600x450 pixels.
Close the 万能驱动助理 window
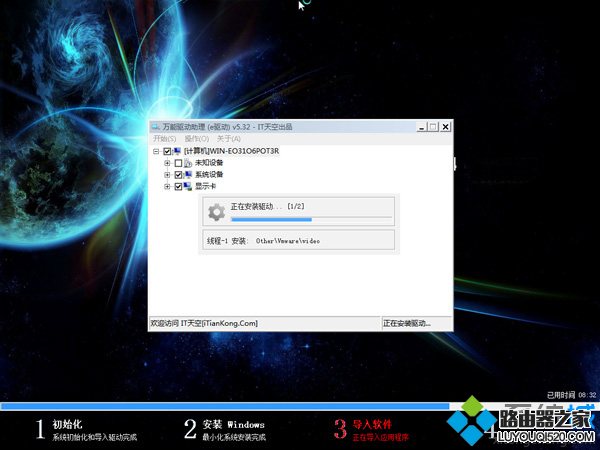445,127
